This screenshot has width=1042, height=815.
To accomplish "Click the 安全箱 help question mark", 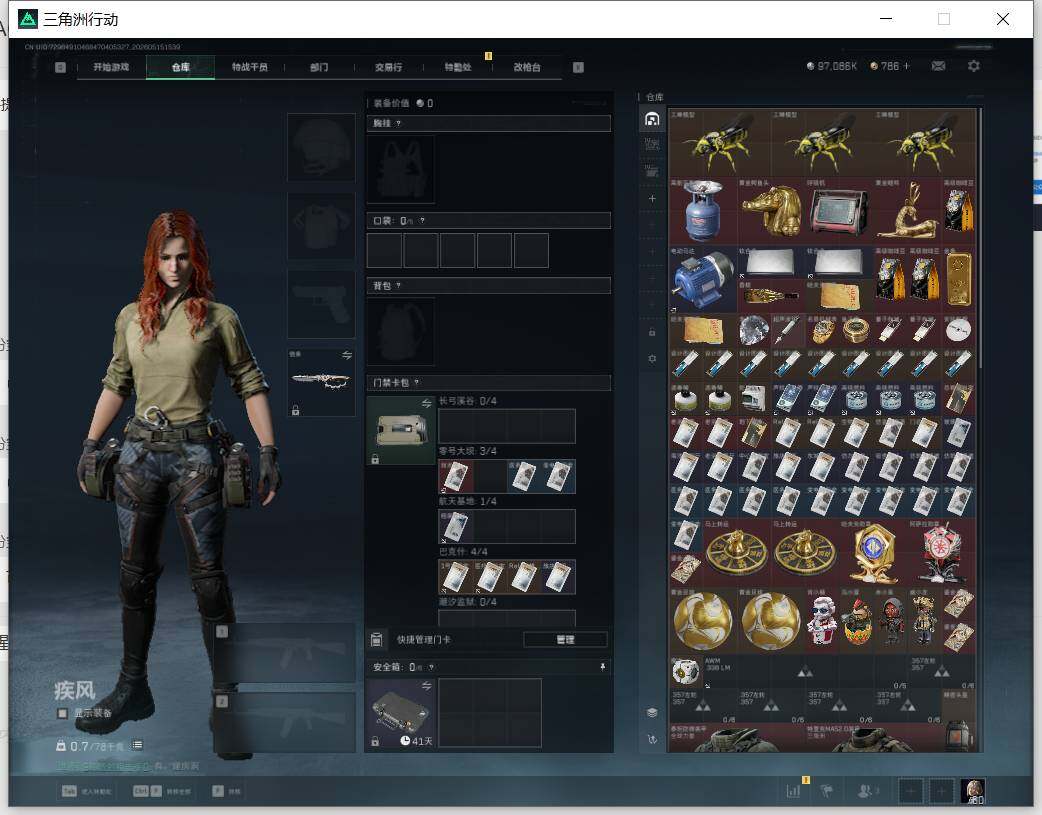I will pyautogui.click(x=431, y=667).
